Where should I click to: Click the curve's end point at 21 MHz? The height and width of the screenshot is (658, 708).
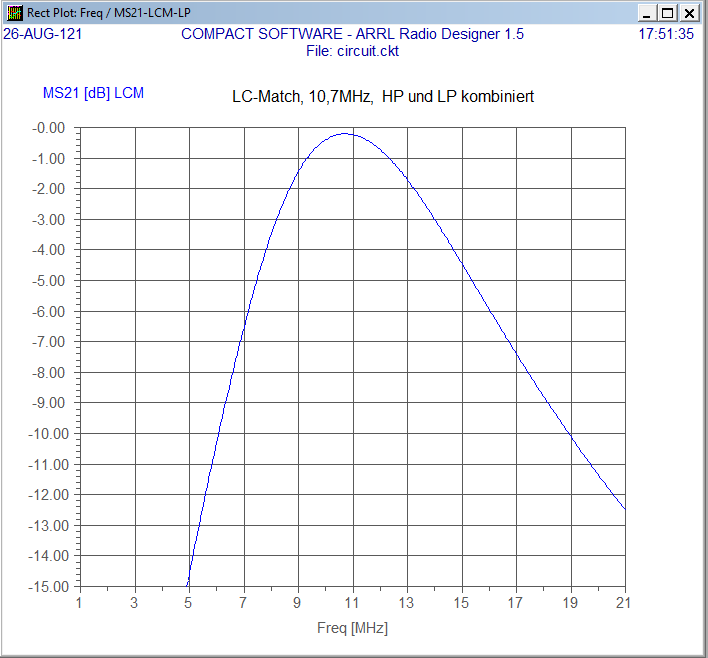pos(625,509)
